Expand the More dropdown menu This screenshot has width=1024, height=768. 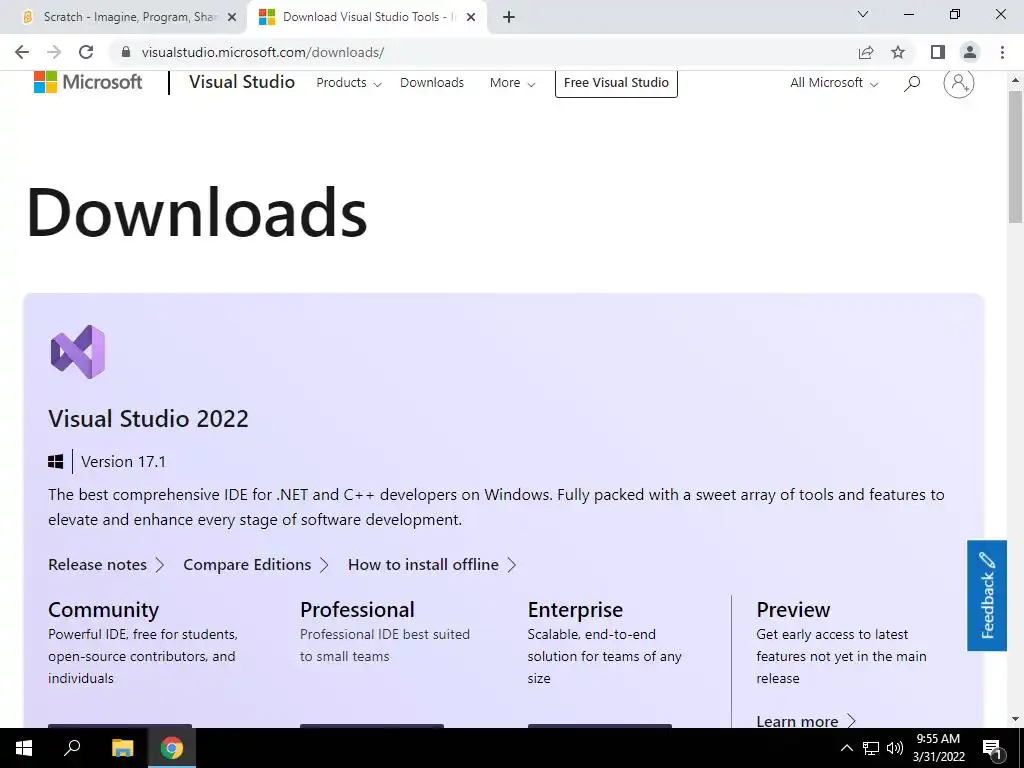[x=512, y=83]
